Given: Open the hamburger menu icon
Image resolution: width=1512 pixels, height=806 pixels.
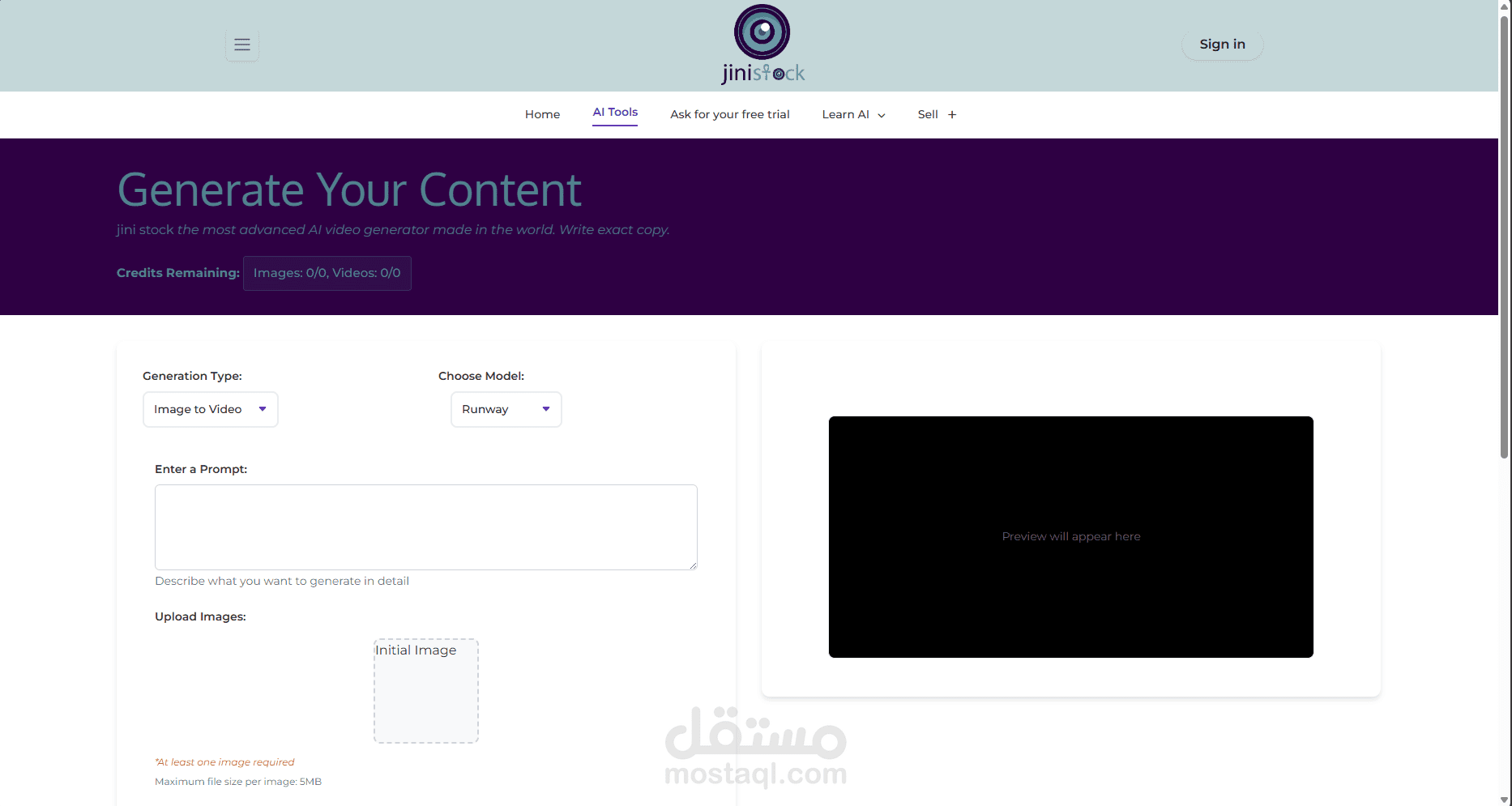Looking at the screenshot, I should coord(242,45).
